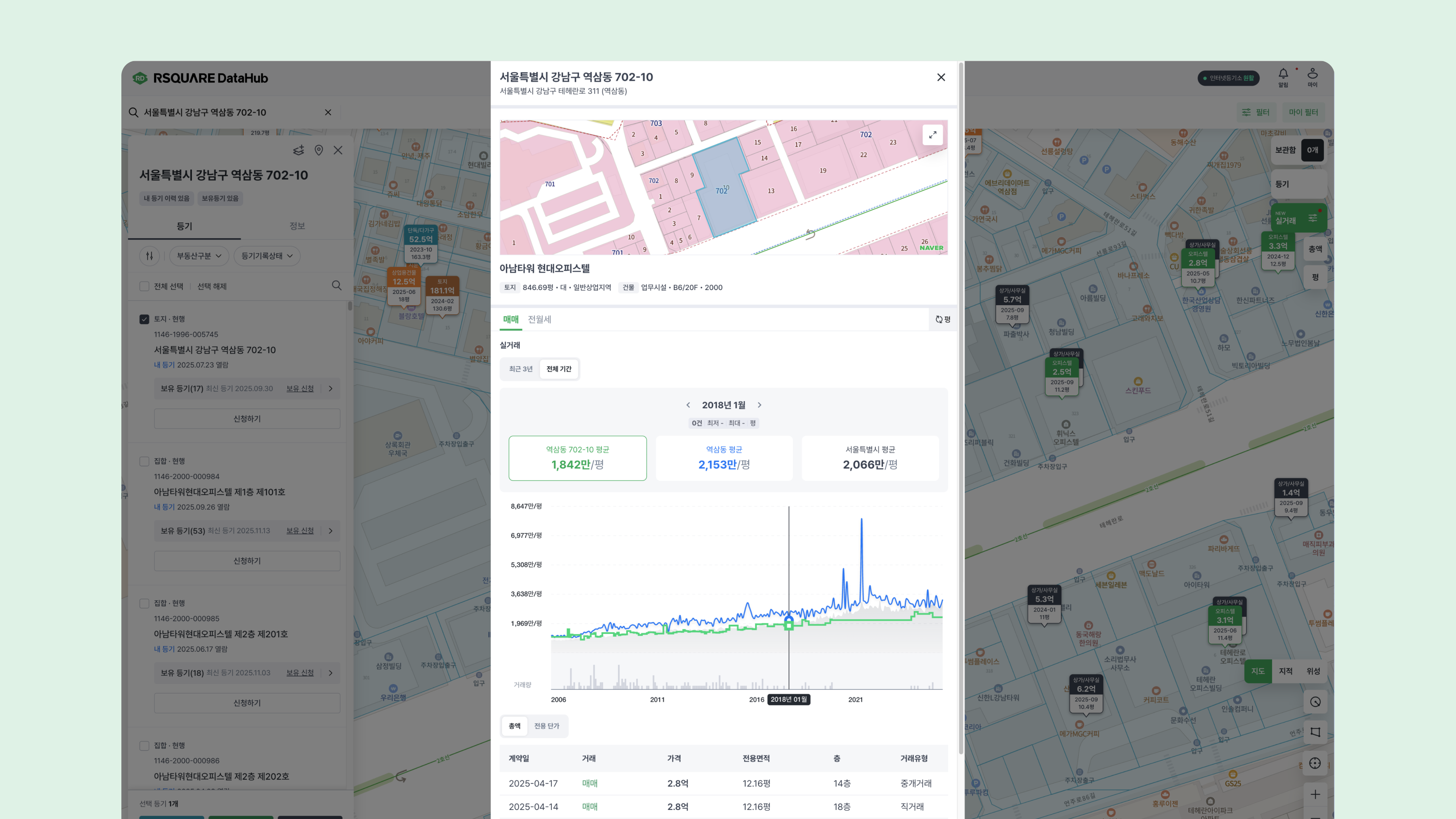
Task: Select the 최근 3년 period button
Action: (521, 369)
